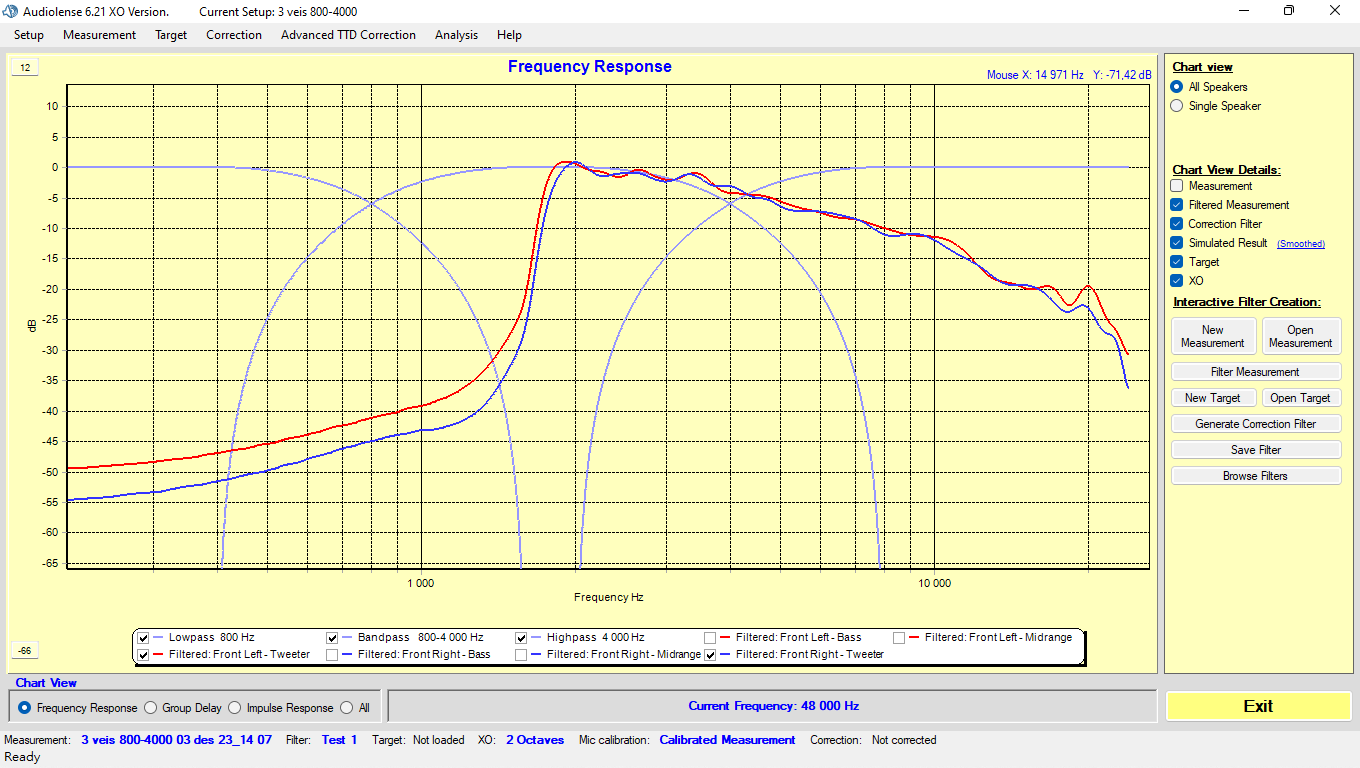Screen dimensions: 1360x768
Task: Open the Target menu
Action: (171, 35)
